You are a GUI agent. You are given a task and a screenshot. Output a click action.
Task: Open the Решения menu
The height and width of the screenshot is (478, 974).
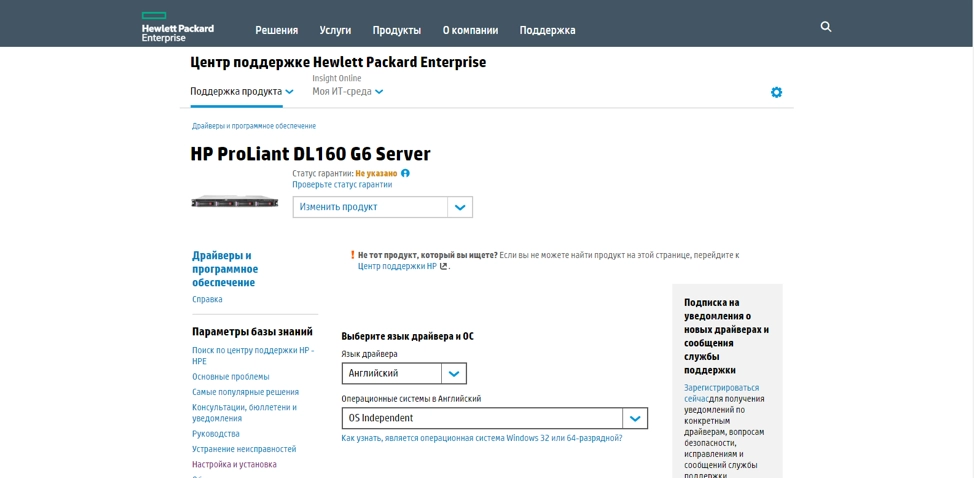point(276,30)
